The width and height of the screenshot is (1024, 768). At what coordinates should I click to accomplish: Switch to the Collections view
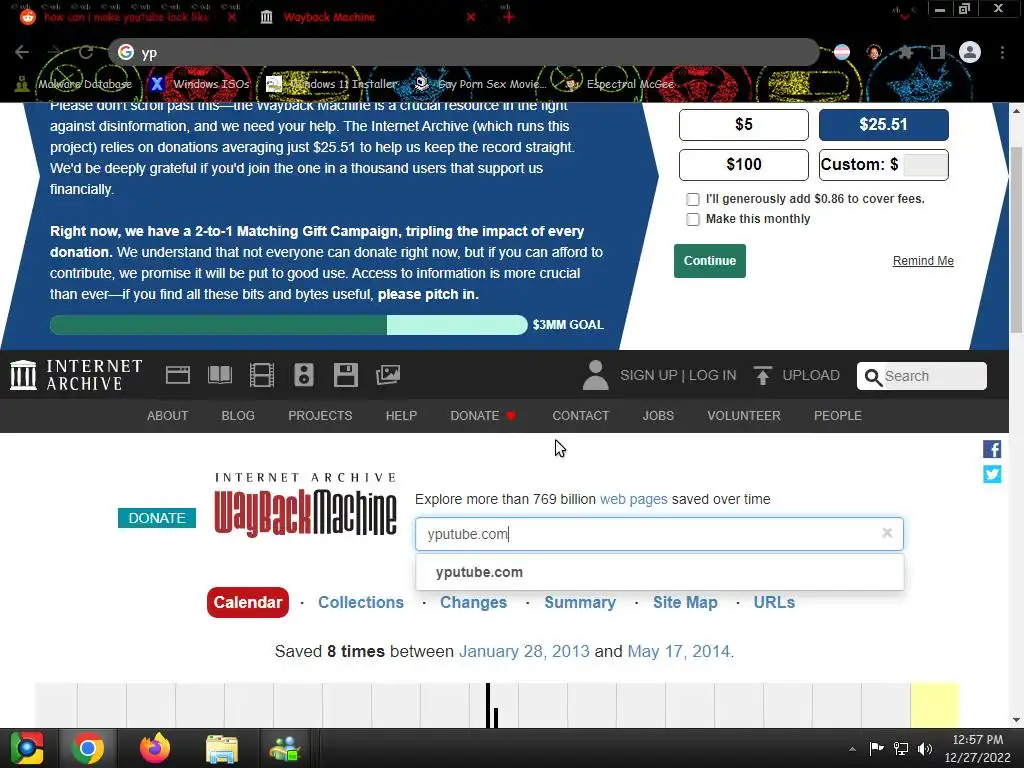360,602
